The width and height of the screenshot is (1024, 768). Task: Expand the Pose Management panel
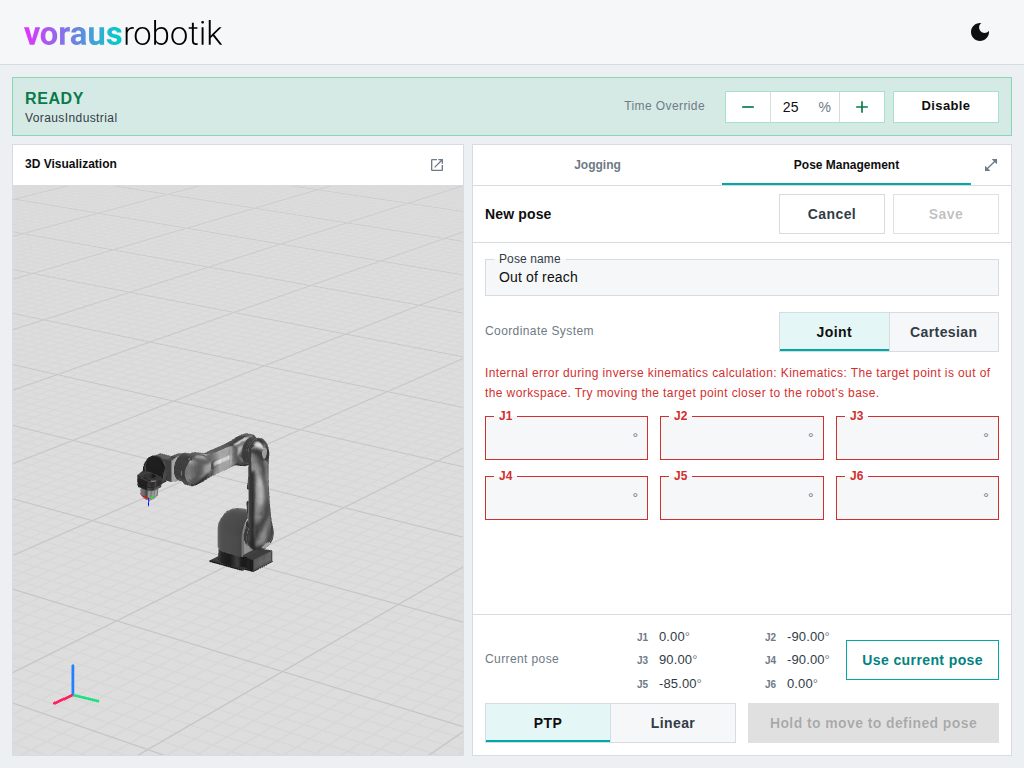click(x=991, y=165)
